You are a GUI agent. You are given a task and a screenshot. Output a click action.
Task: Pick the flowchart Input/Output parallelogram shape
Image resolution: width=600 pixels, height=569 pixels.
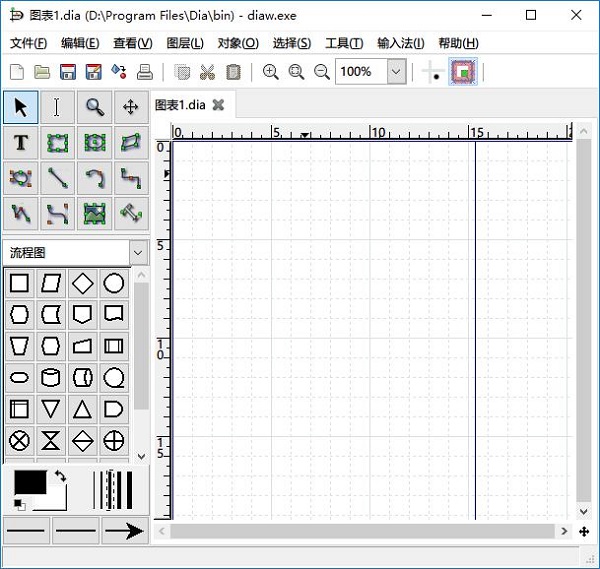pyautogui.click(x=51, y=284)
